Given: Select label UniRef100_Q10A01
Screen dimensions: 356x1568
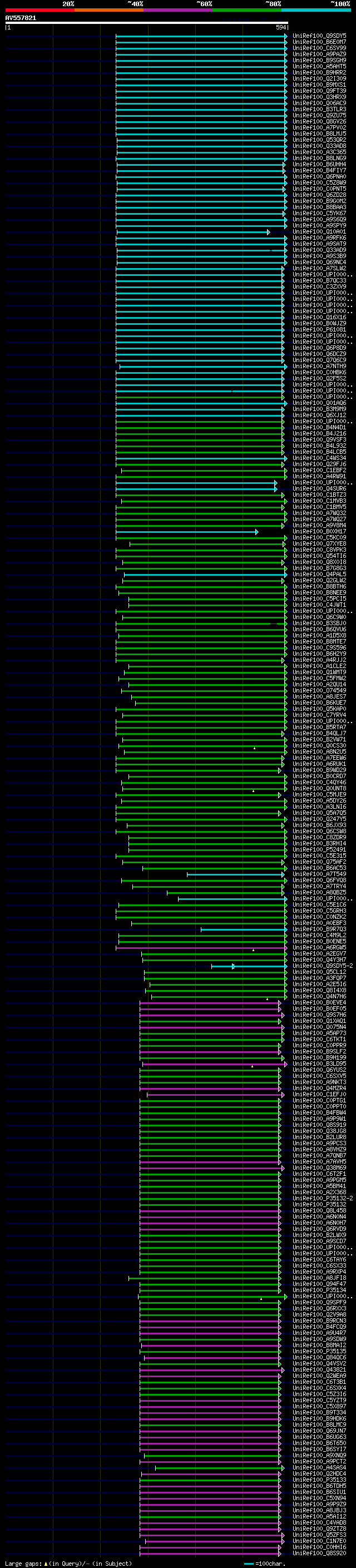Looking at the screenshot, I should (319, 232).
